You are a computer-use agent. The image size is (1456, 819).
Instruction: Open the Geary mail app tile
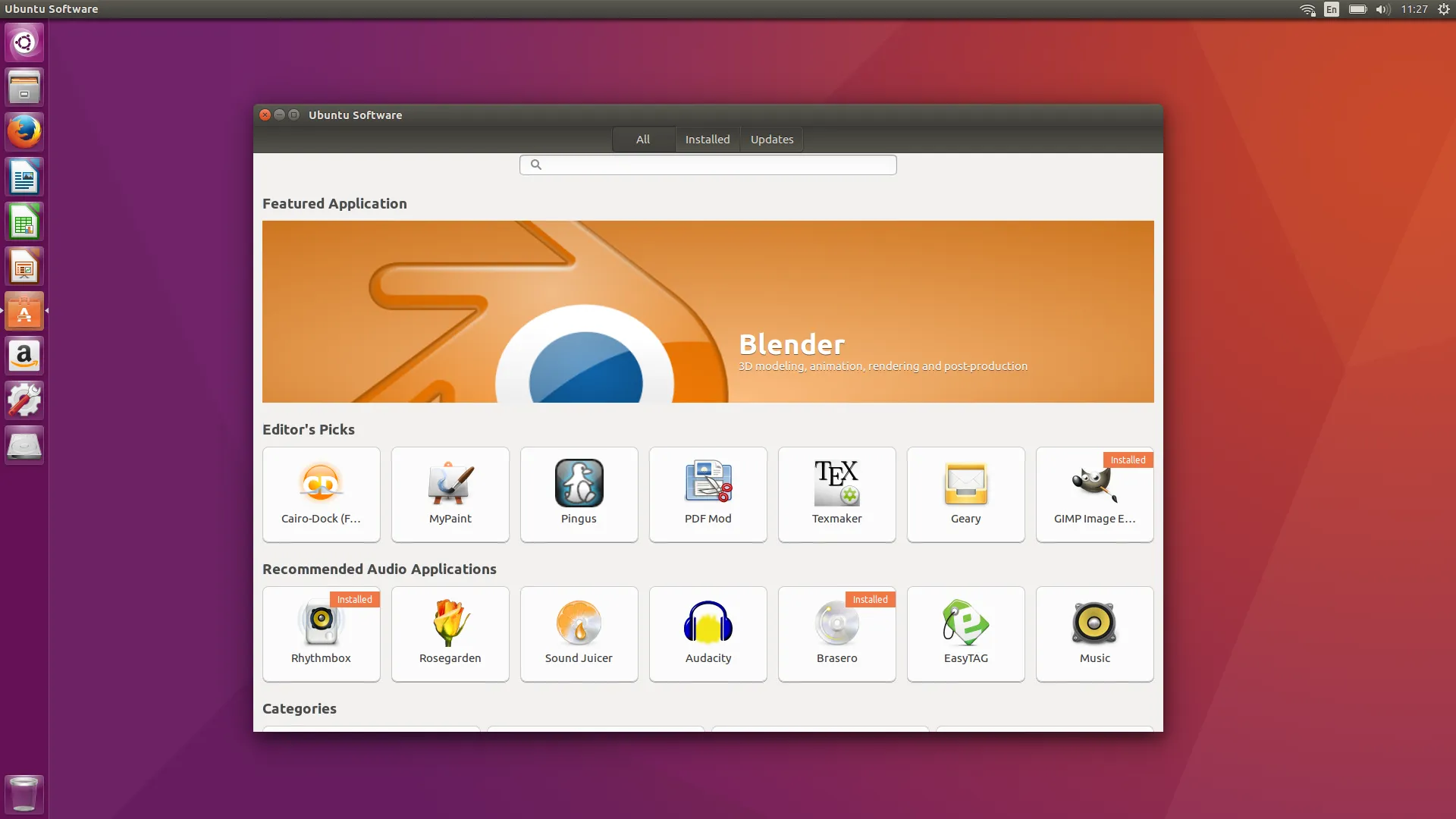pyautogui.click(x=965, y=494)
